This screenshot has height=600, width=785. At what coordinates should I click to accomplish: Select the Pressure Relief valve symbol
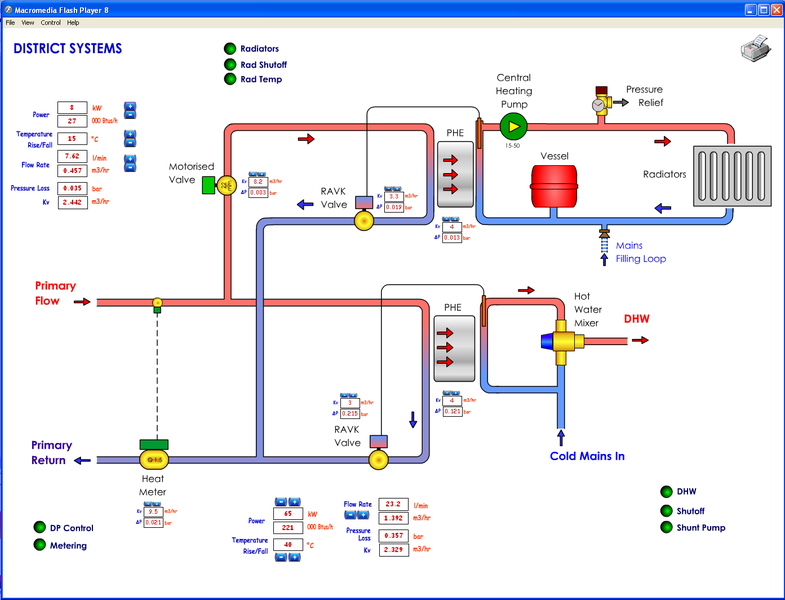(601, 102)
